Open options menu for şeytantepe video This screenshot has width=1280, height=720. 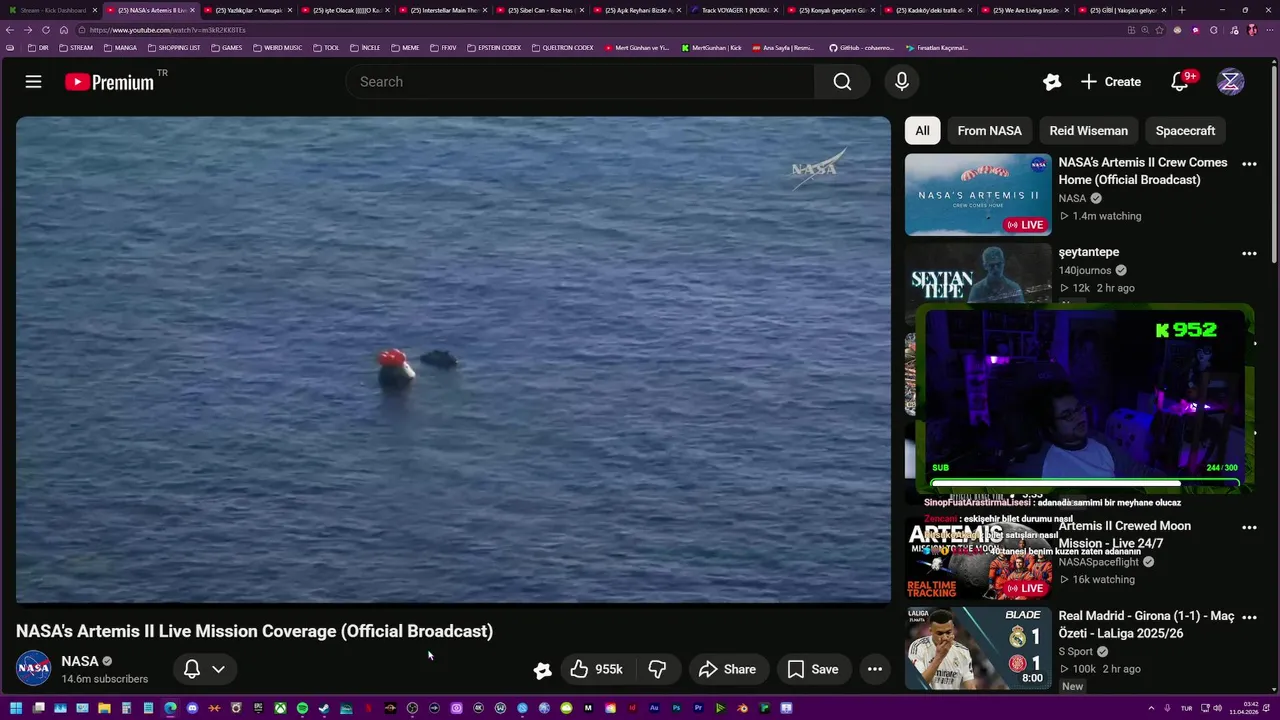pos(1249,254)
